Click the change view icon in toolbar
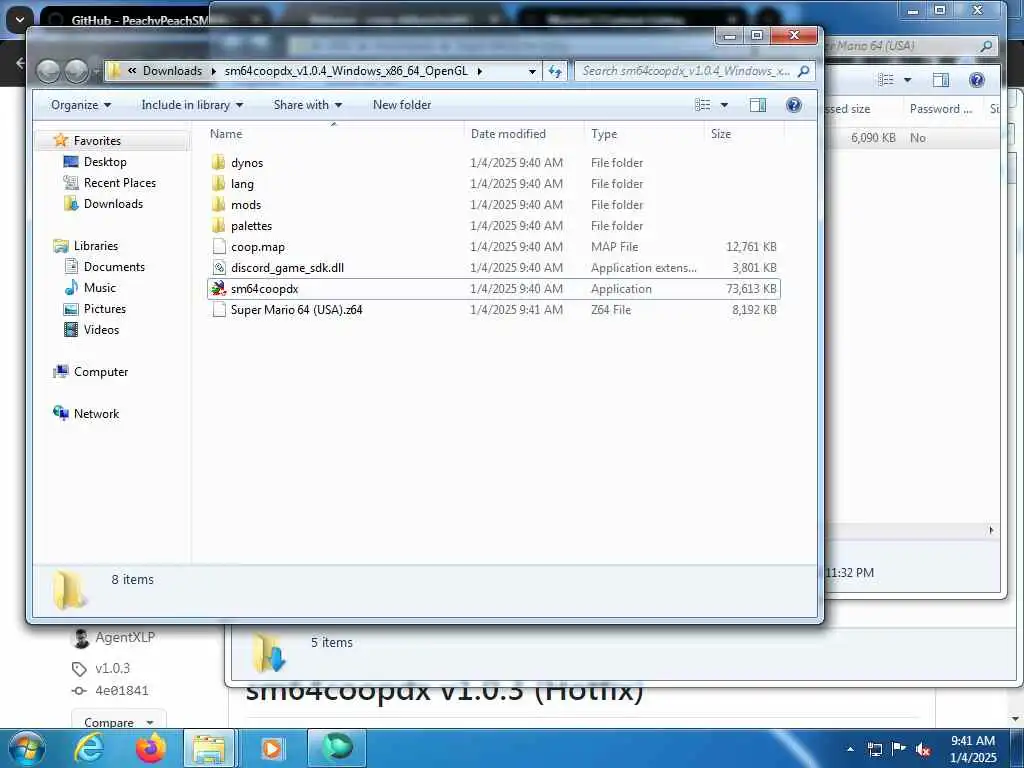The height and width of the screenshot is (768, 1024). pos(703,104)
